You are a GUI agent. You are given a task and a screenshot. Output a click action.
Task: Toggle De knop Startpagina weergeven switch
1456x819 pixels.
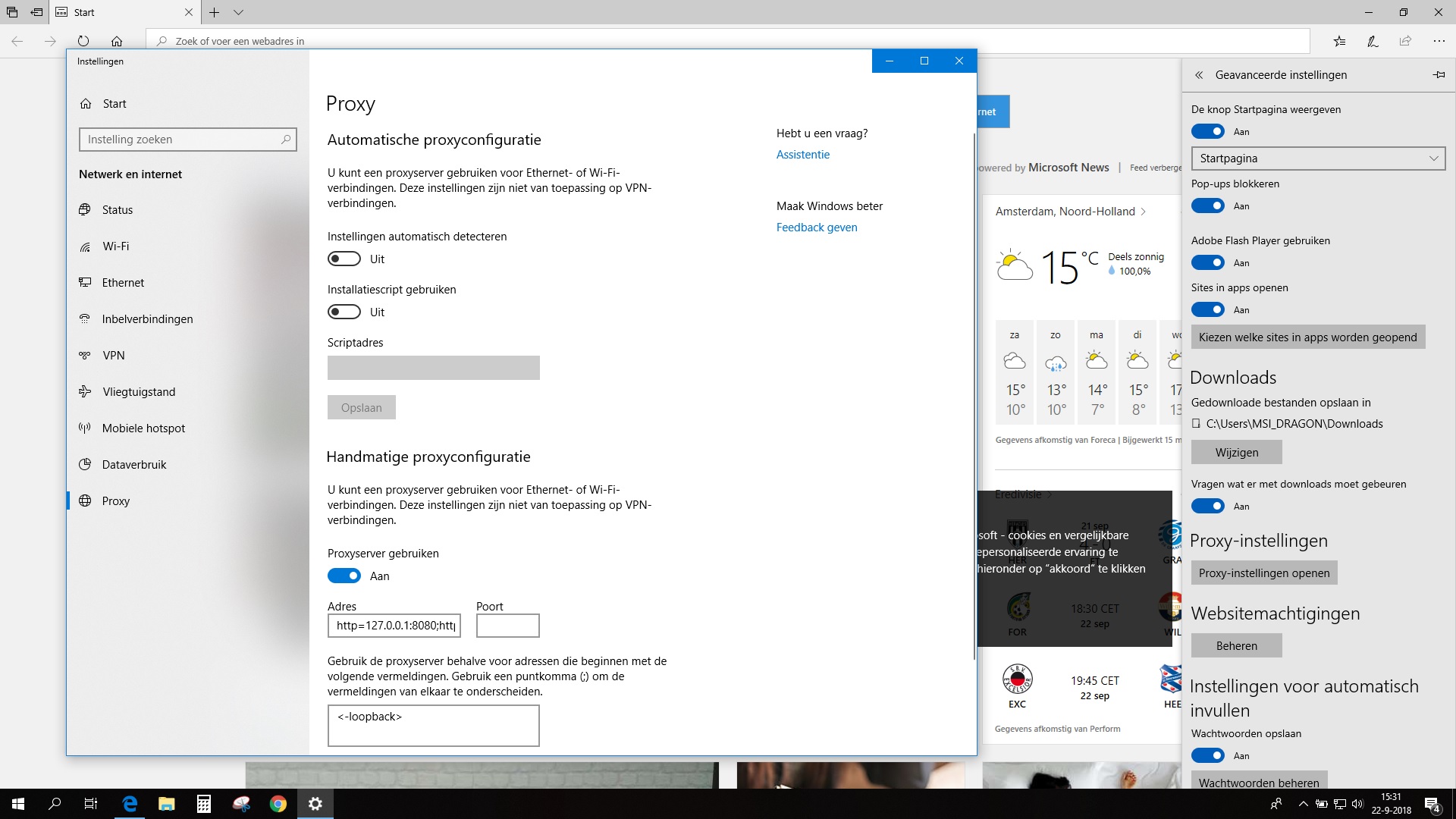[x=1208, y=131]
